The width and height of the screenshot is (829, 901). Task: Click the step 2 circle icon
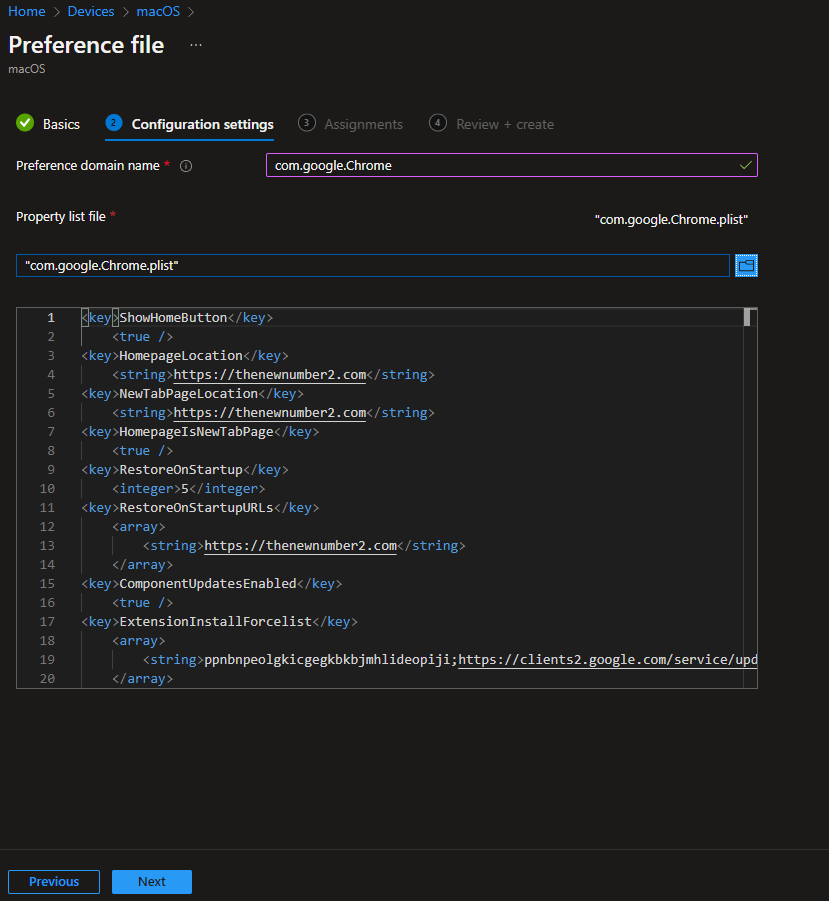(x=114, y=123)
